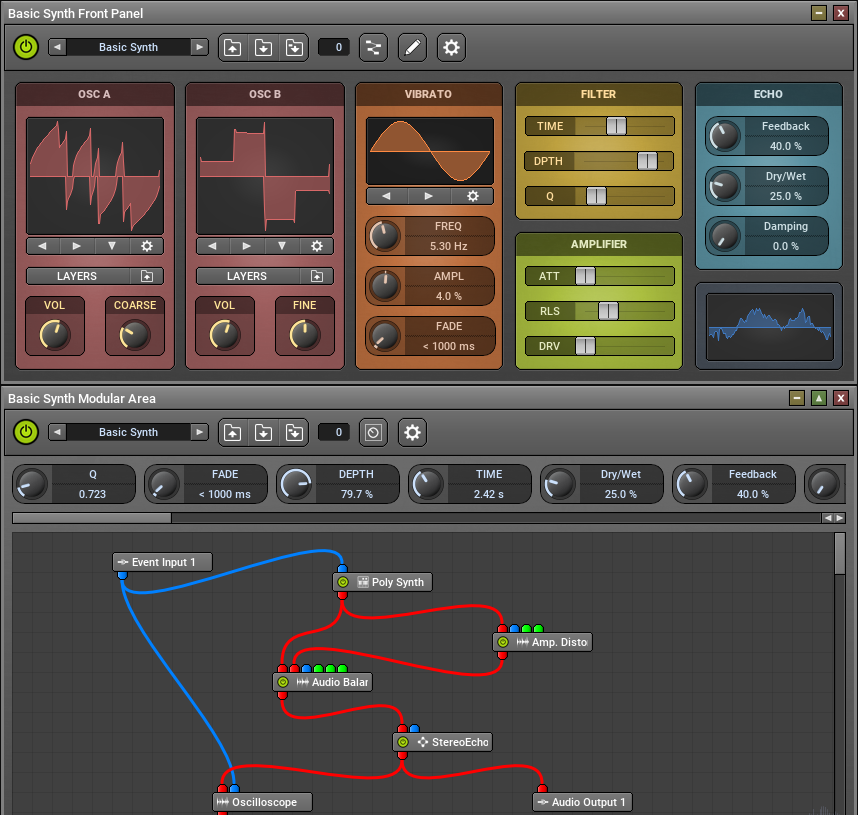Viewport: 858px width, 815px height.
Task: Click the OSC A LAYERS button
Action: coord(77,276)
